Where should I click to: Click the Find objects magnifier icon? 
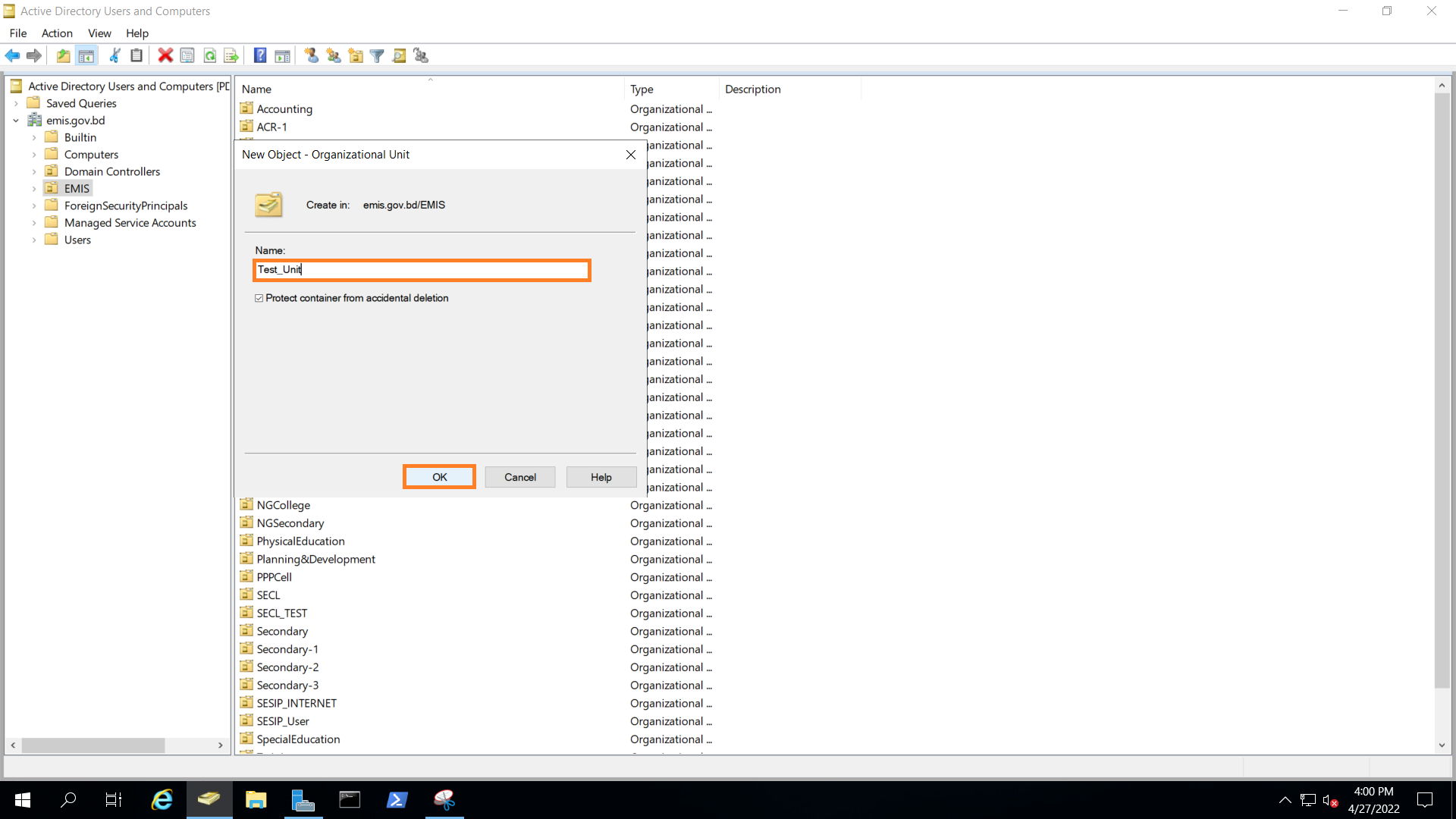(400, 55)
